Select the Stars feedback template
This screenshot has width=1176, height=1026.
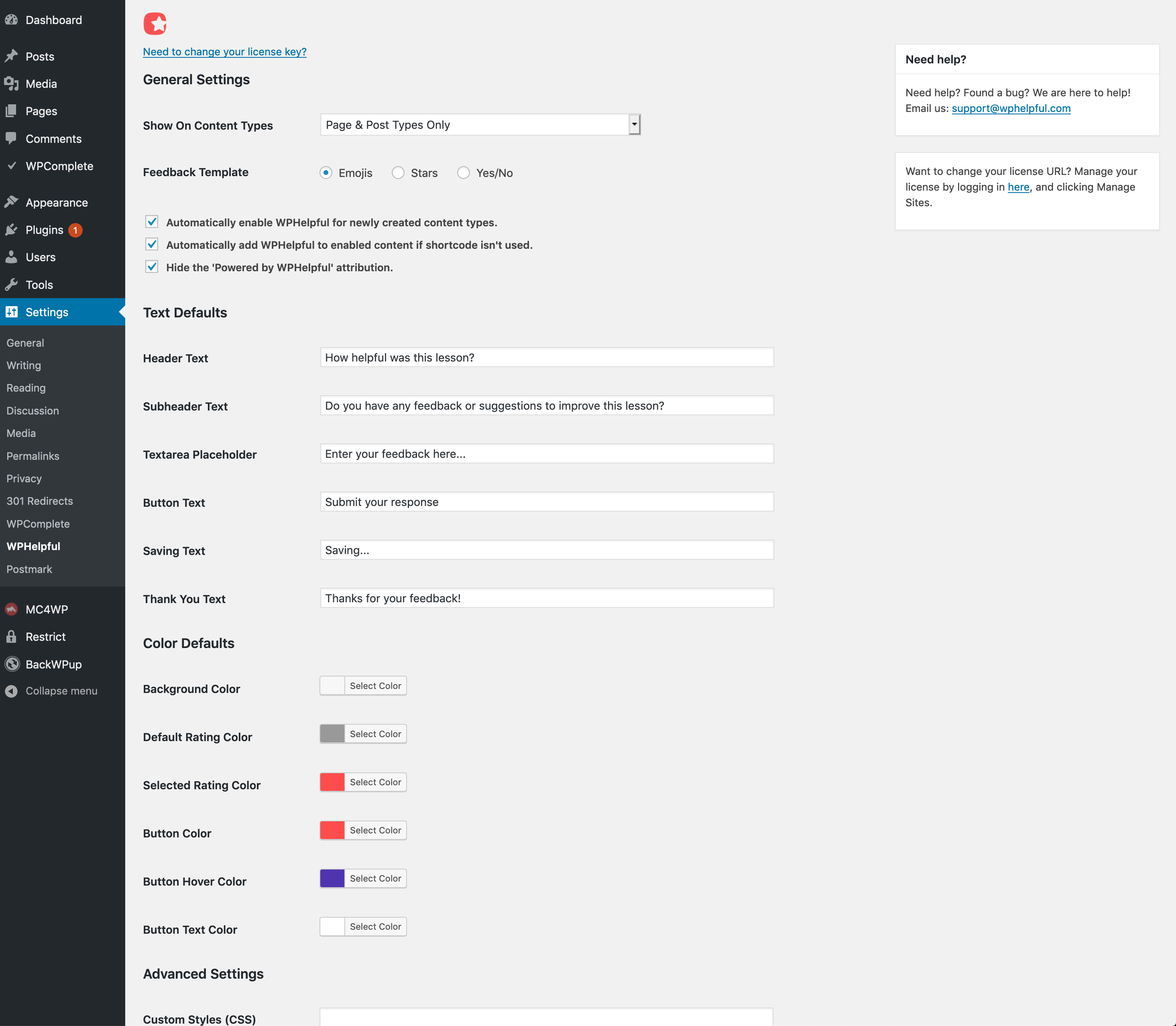pos(398,172)
